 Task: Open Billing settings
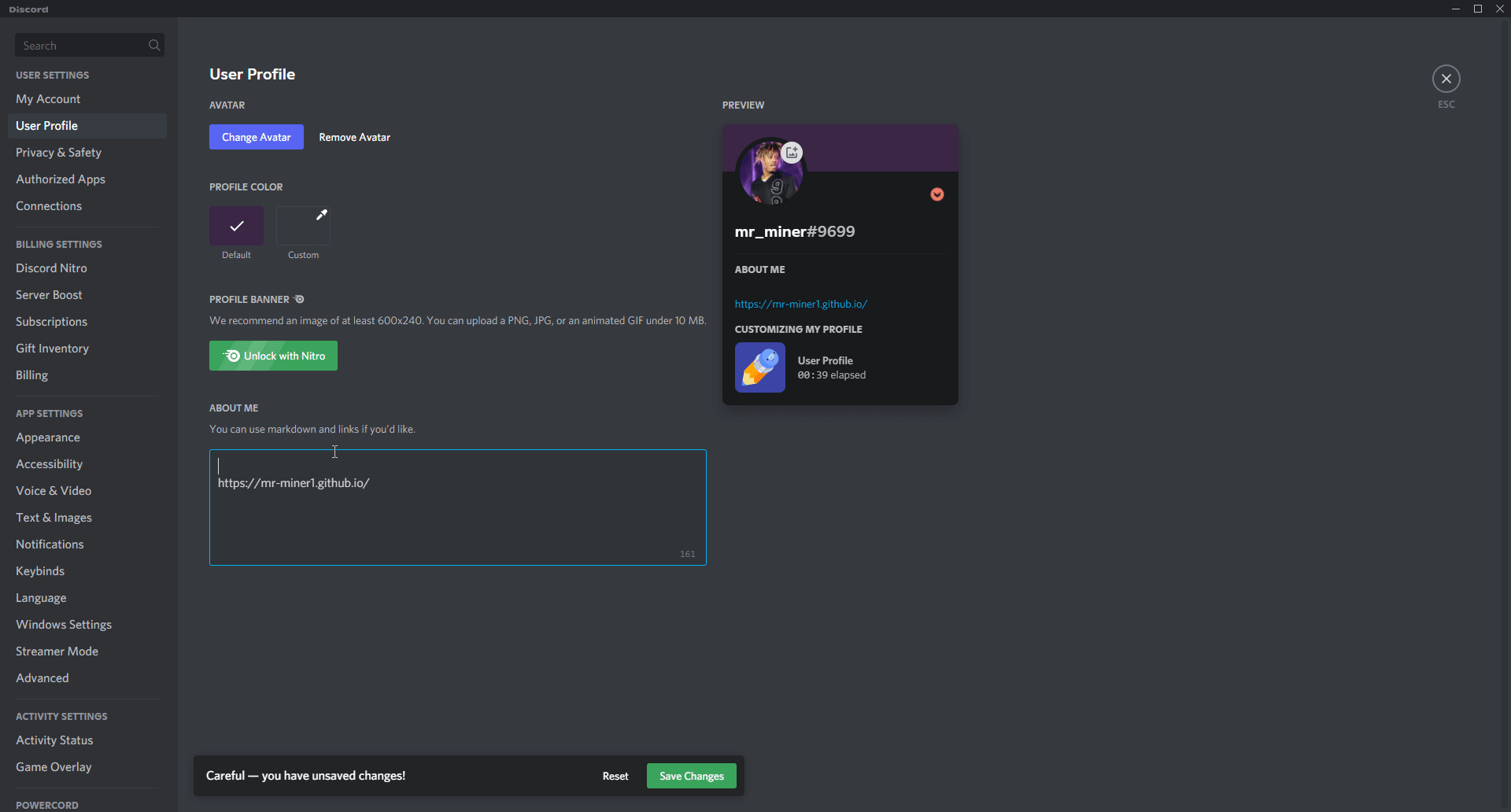(x=87, y=375)
